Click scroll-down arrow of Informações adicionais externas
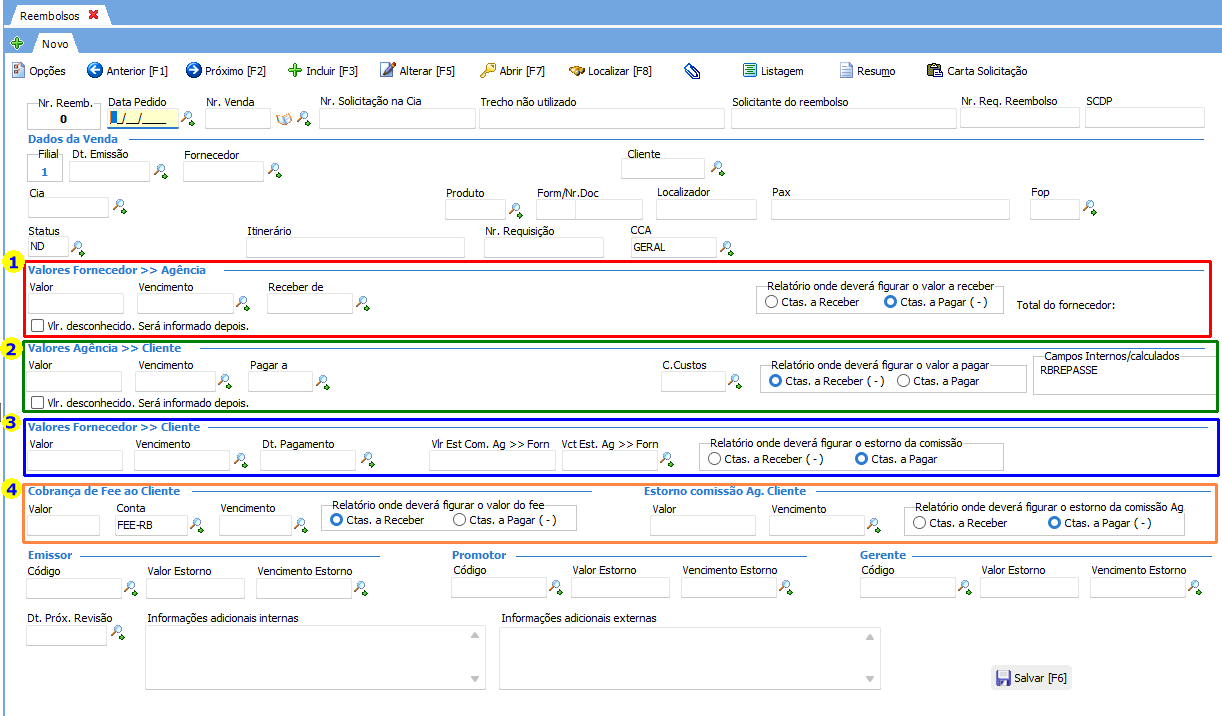 tap(870, 679)
